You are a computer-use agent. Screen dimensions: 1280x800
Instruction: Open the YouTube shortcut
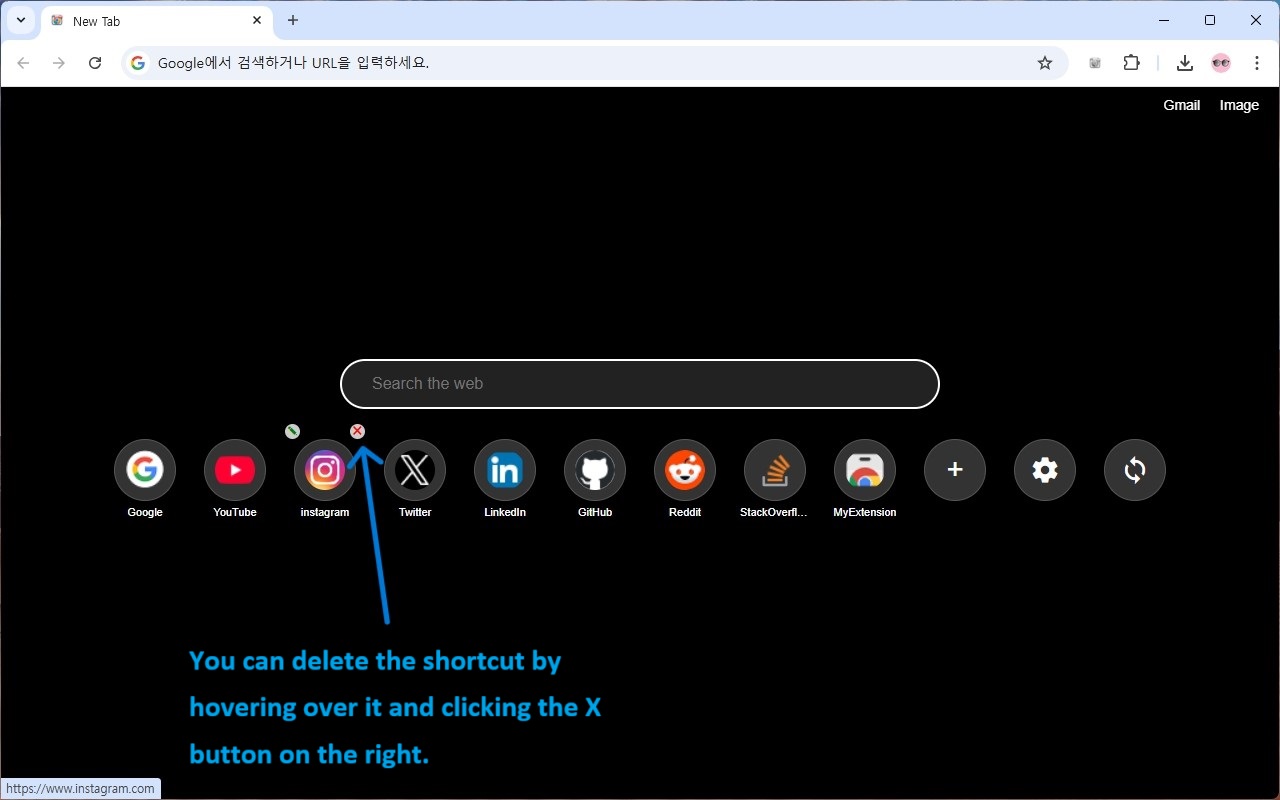[x=235, y=470]
